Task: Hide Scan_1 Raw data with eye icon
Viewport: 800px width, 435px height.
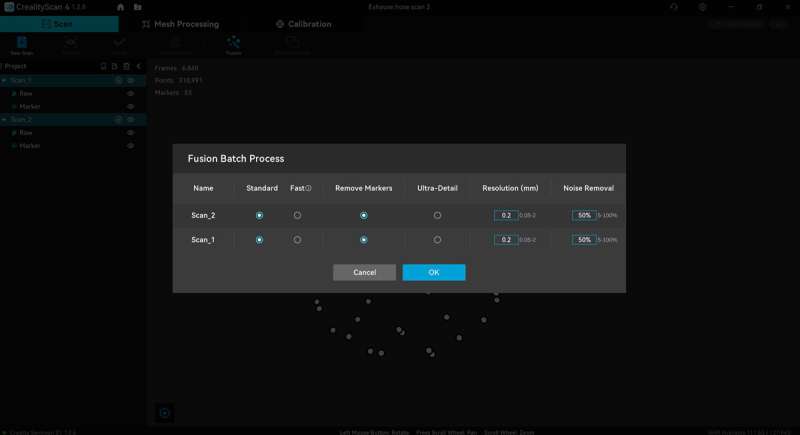Action: pos(130,93)
